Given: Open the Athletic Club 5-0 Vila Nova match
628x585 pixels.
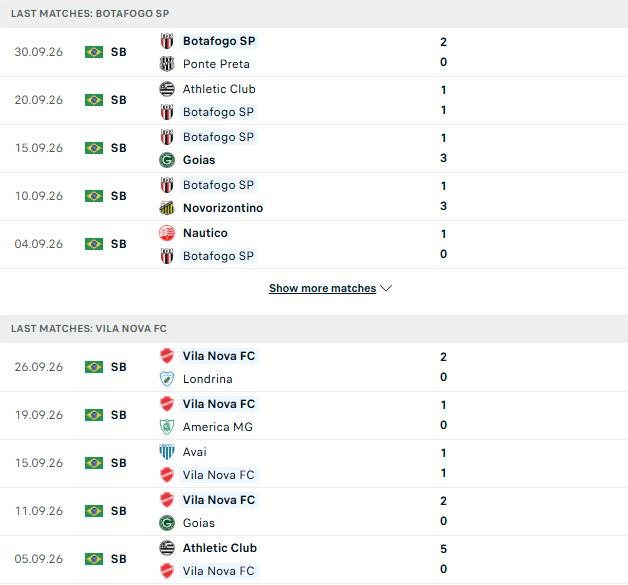Looking at the screenshot, I should coord(314,559).
